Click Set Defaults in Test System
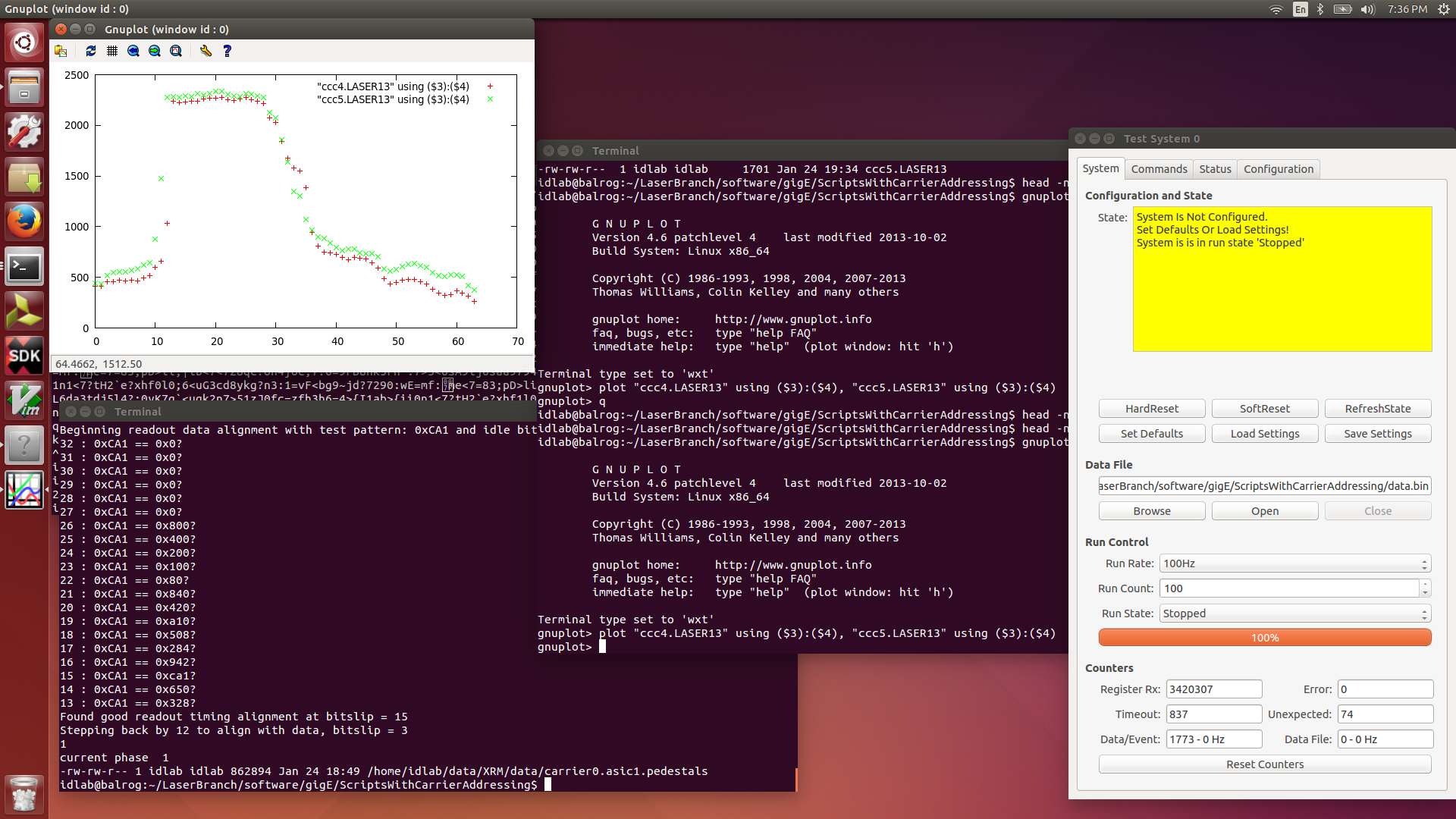The image size is (1456, 819). (1152, 434)
